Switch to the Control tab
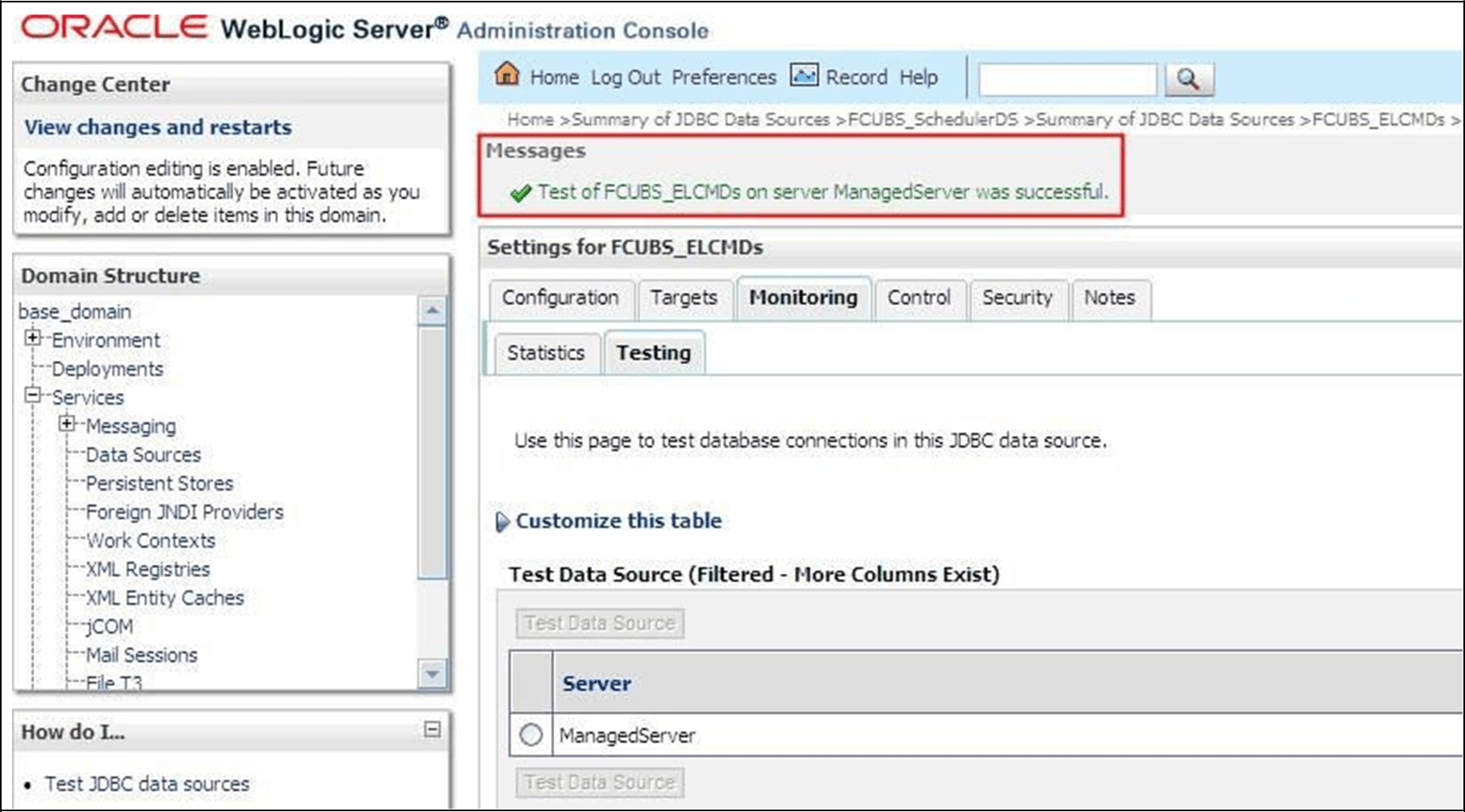Screen dimensions: 1465x812 (x=919, y=298)
